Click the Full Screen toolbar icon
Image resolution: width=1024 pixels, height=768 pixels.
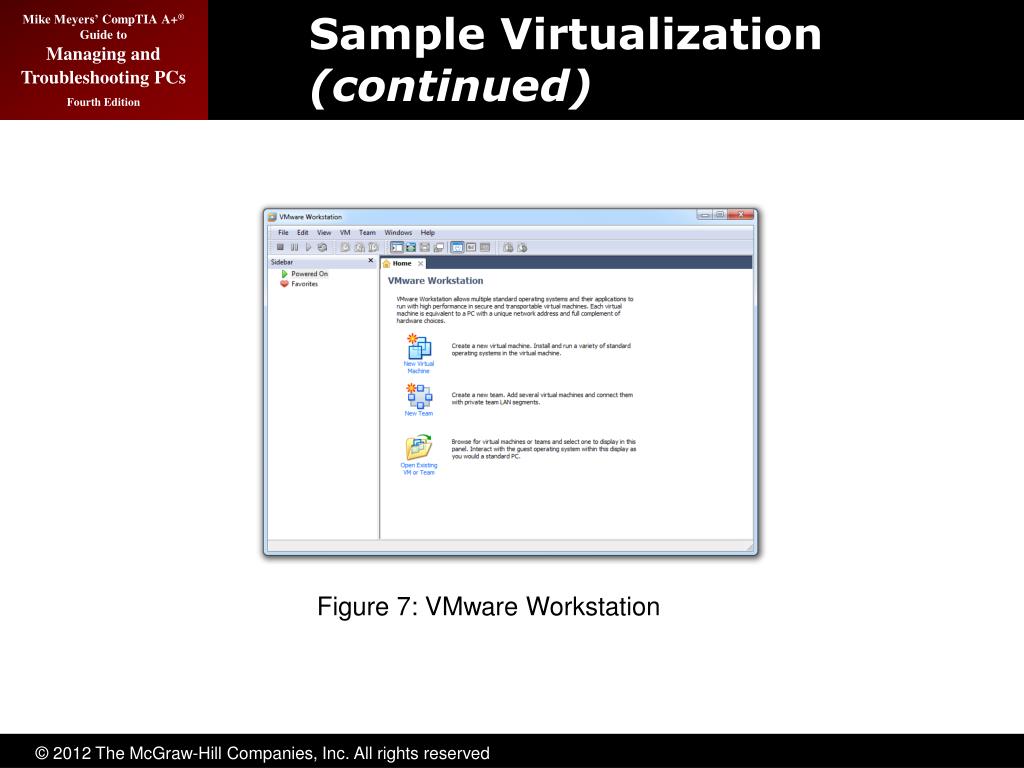424,248
